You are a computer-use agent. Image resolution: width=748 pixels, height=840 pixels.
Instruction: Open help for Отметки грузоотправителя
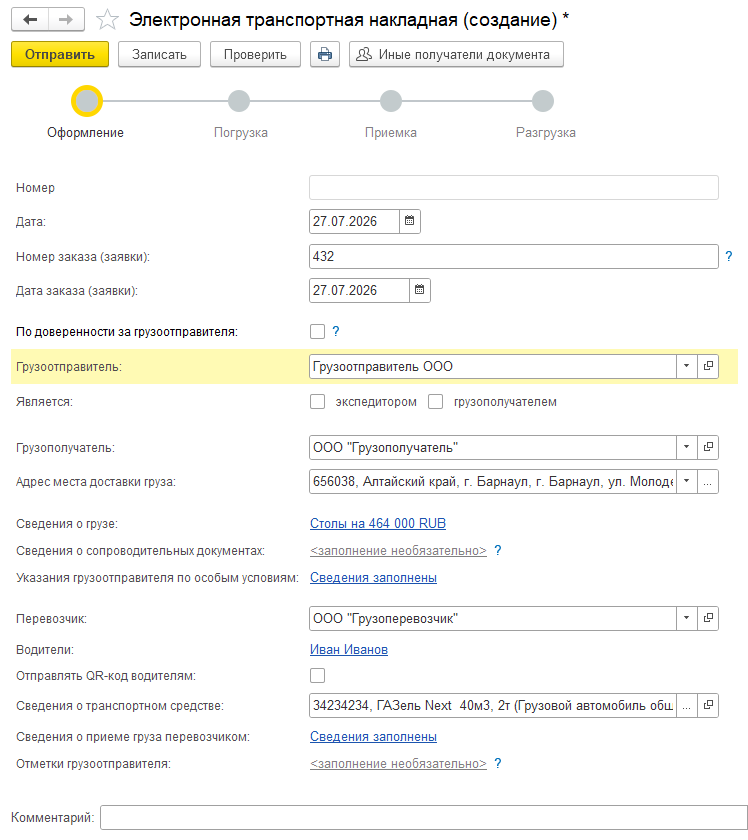coord(498,763)
